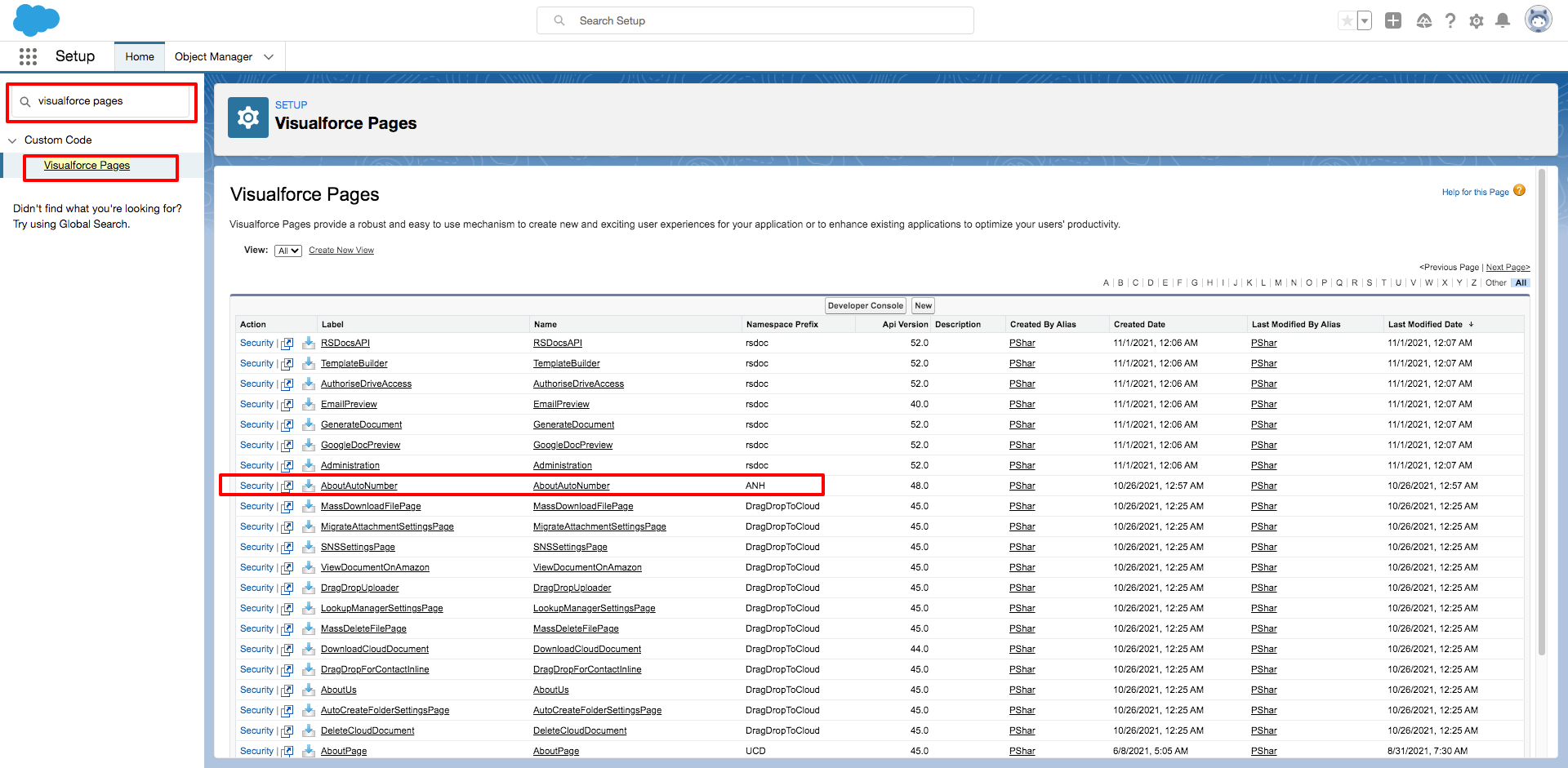Click download icon in GenerateDocument row

tap(308, 424)
